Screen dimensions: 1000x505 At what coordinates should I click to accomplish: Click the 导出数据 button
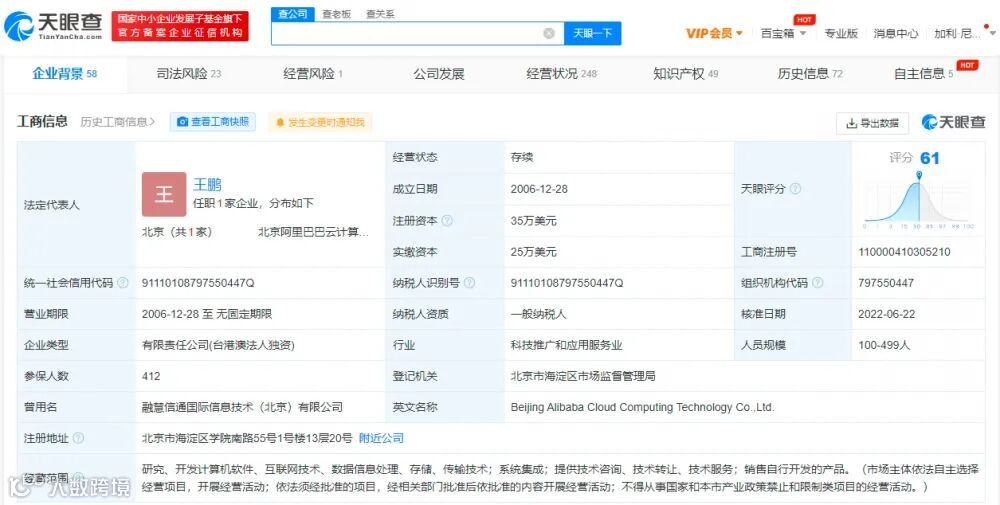(872, 123)
